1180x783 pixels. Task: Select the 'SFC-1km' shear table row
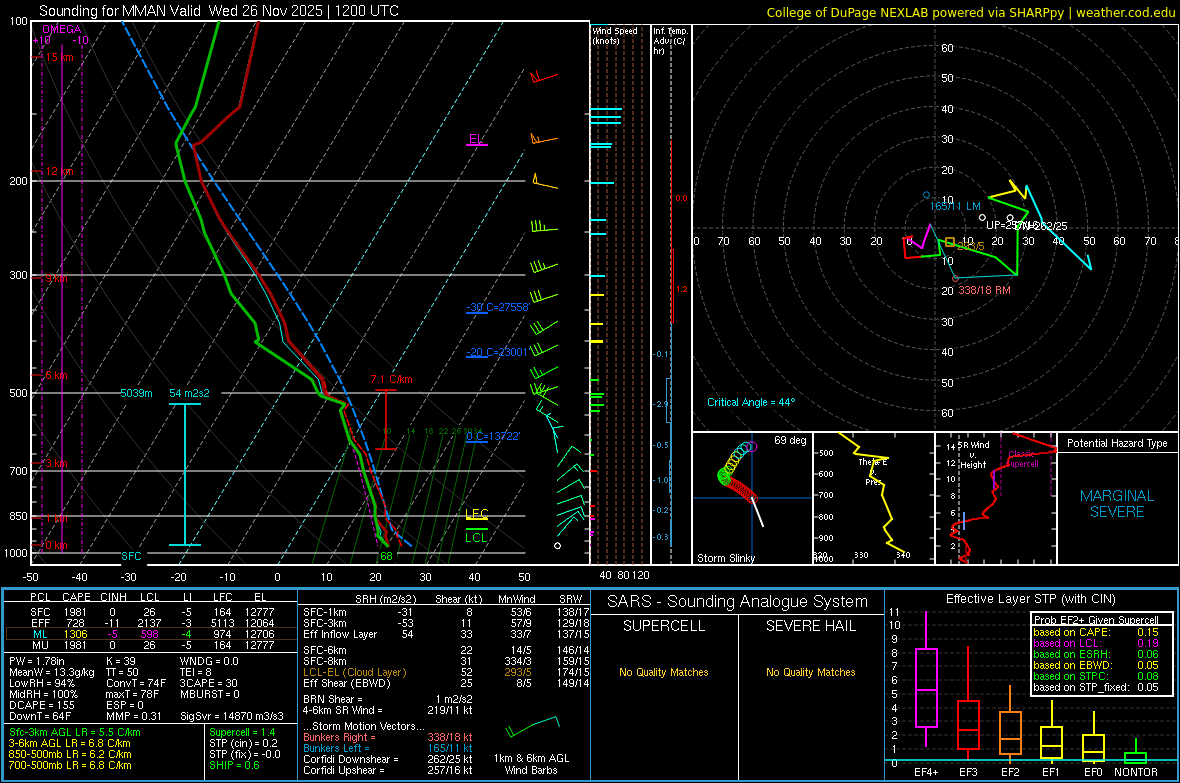[446, 612]
